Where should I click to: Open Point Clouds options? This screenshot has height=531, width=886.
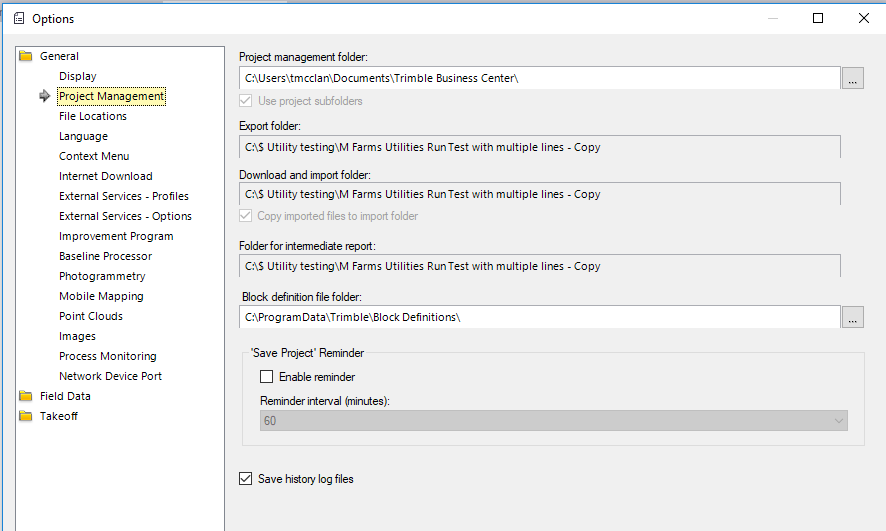[91, 316]
